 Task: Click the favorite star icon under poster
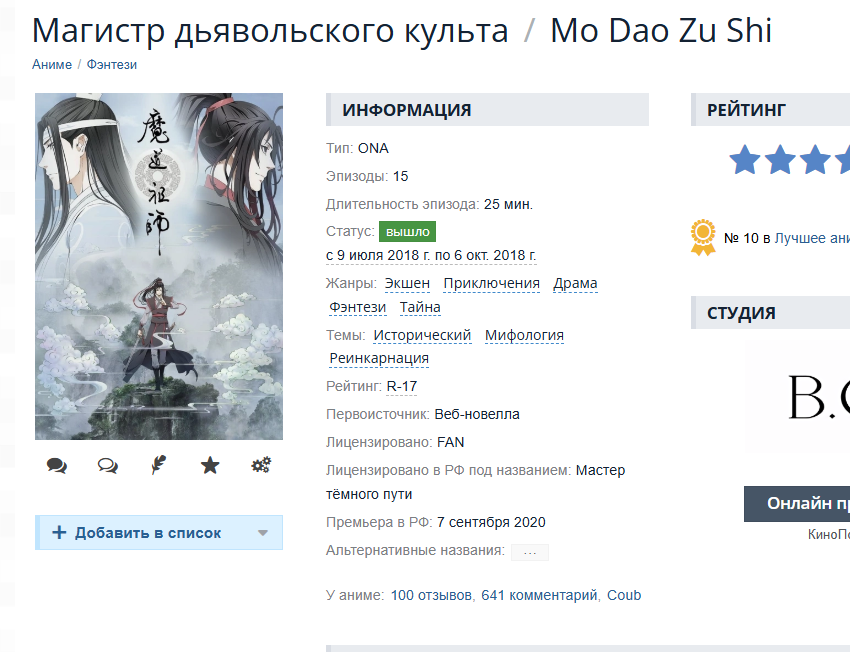(210, 465)
